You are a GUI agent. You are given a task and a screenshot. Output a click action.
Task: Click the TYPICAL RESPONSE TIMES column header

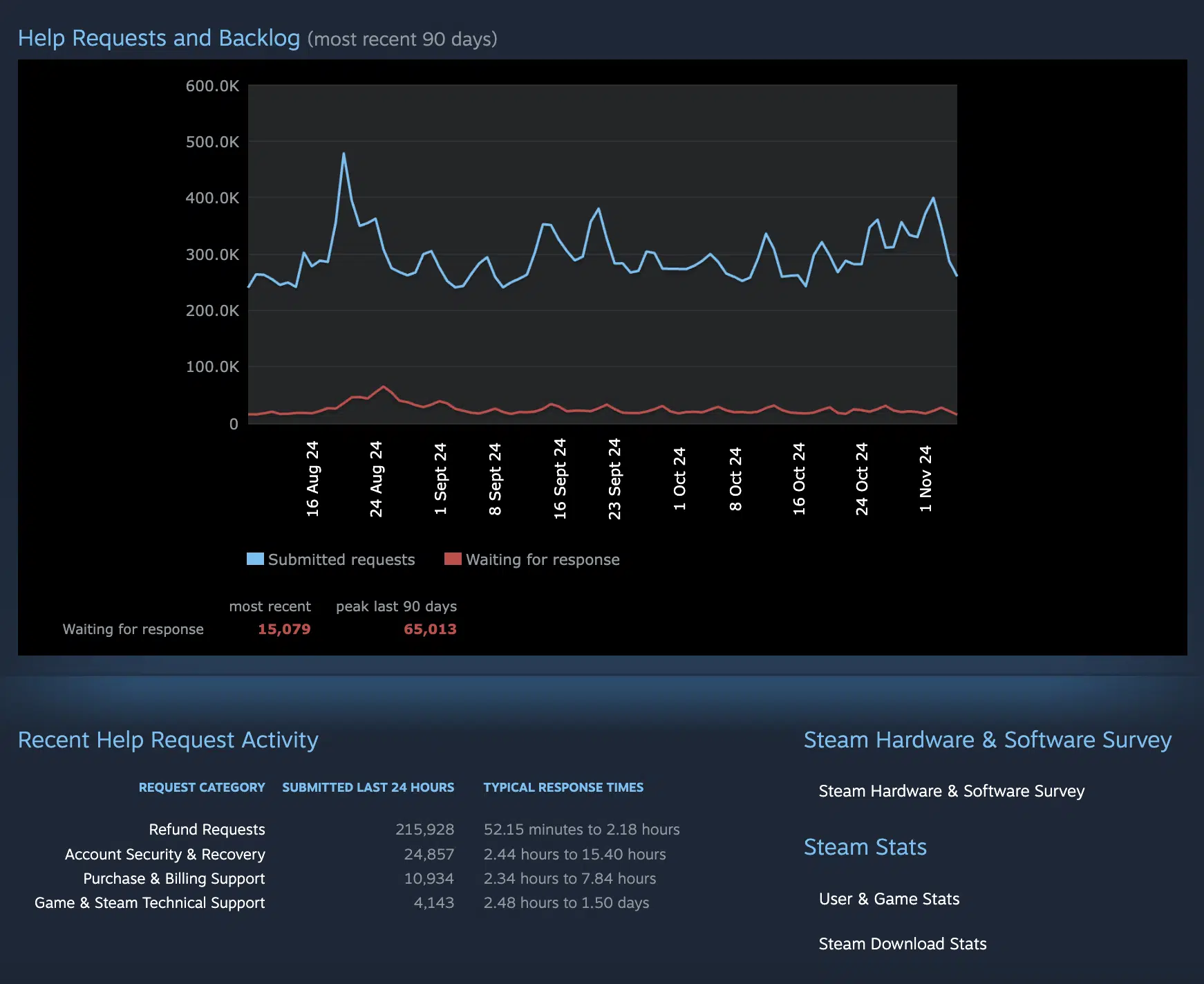(x=563, y=788)
